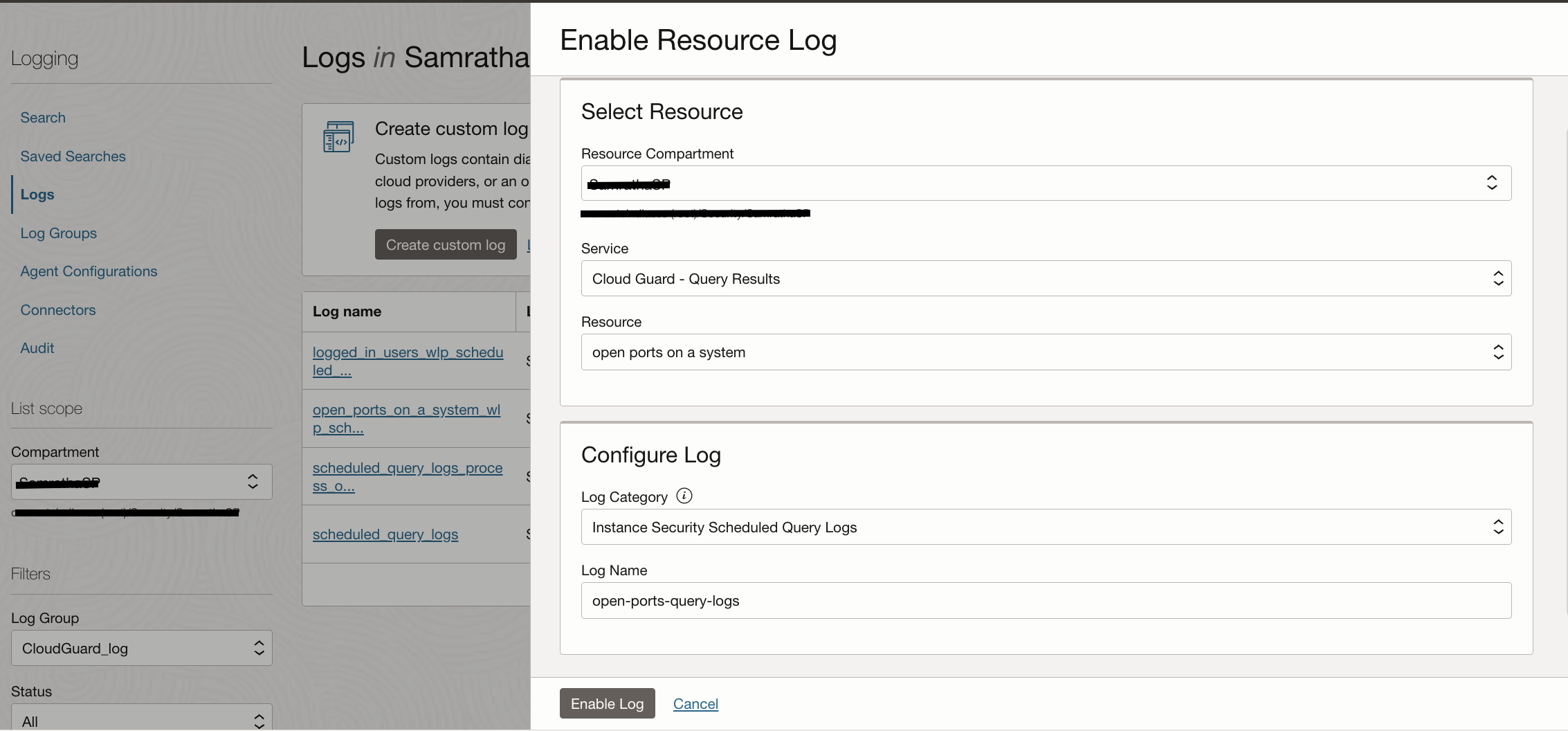Expand the Service dropdown

[1046, 278]
